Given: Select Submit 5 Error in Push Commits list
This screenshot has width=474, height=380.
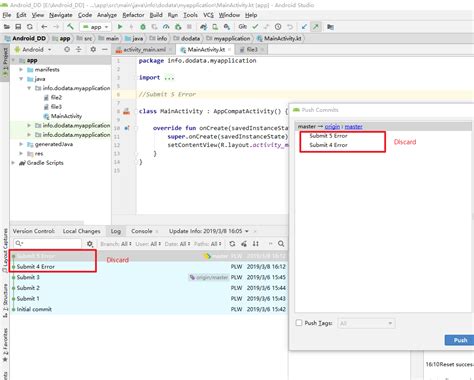Looking at the screenshot, I should point(328,136).
